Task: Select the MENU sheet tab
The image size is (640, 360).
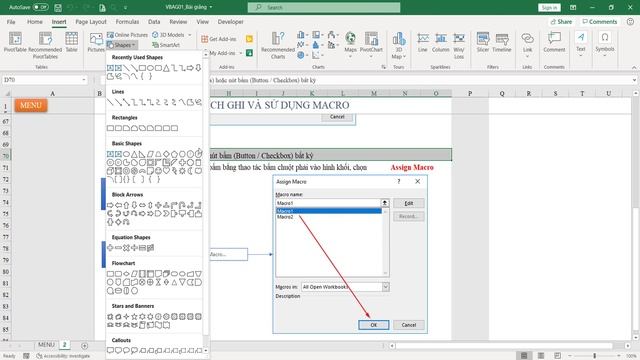Action: (46, 345)
